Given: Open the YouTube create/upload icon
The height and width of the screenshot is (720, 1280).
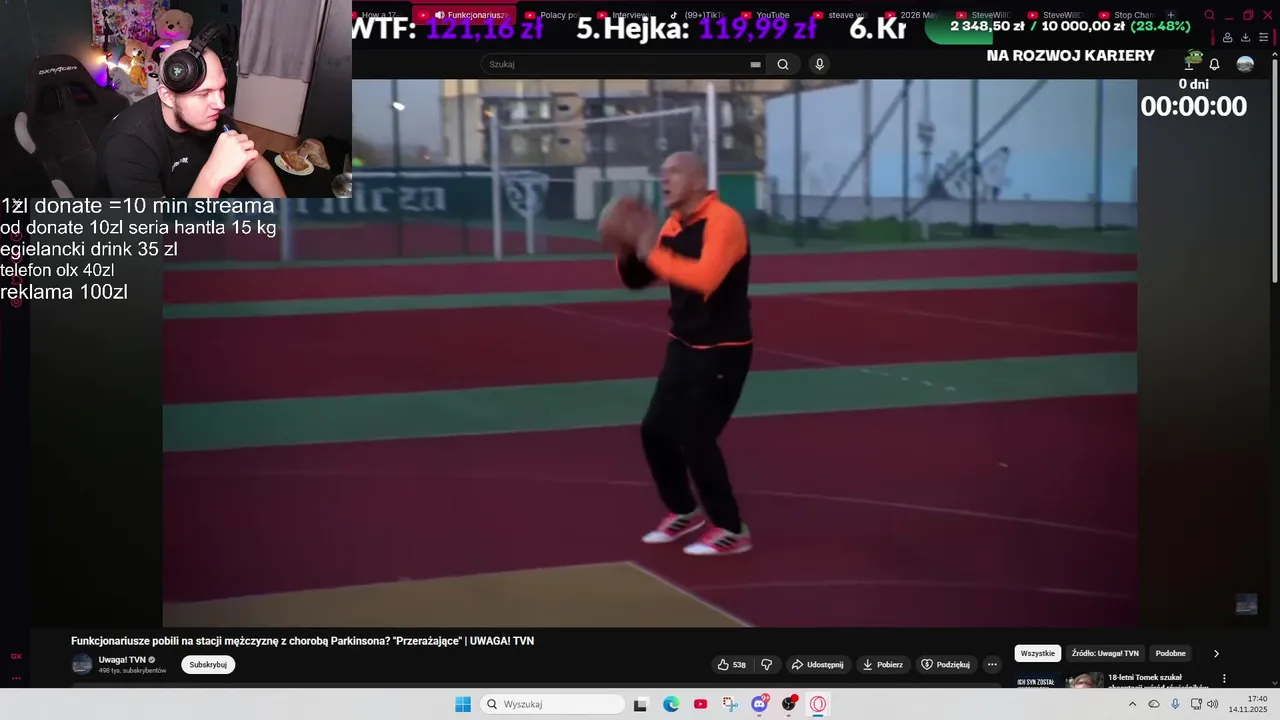Looking at the screenshot, I should point(1189,64).
